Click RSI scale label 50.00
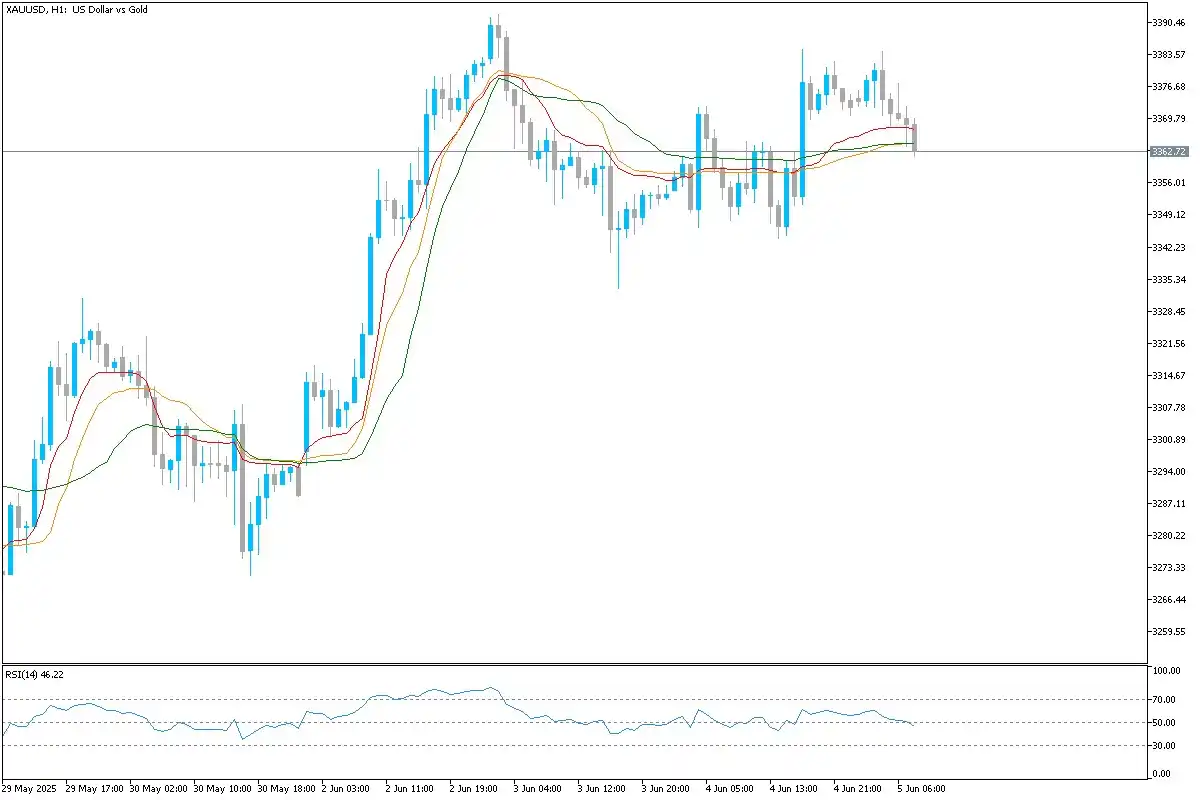 (1164, 722)
